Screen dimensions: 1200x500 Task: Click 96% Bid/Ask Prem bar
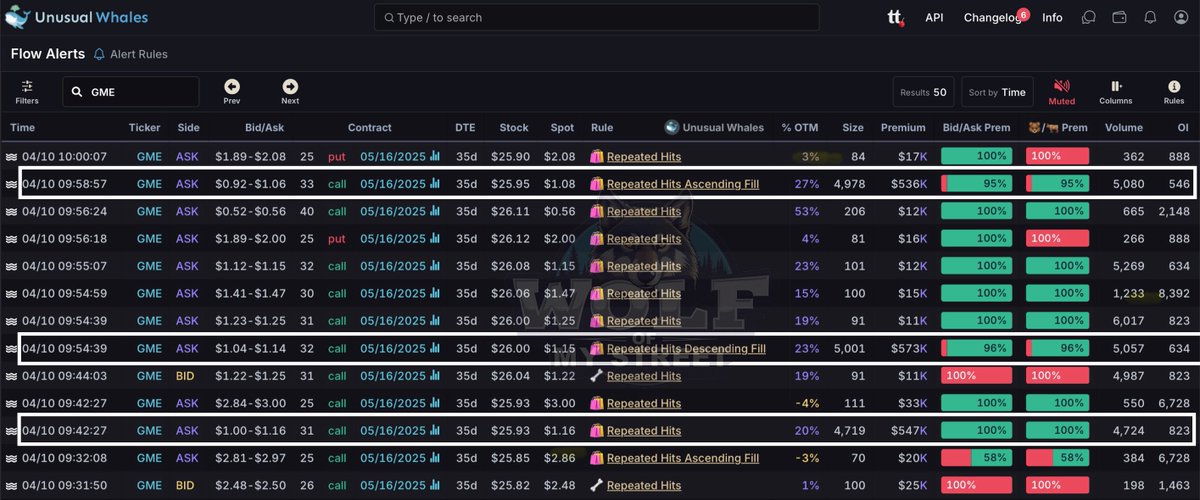tap(976, 348)
